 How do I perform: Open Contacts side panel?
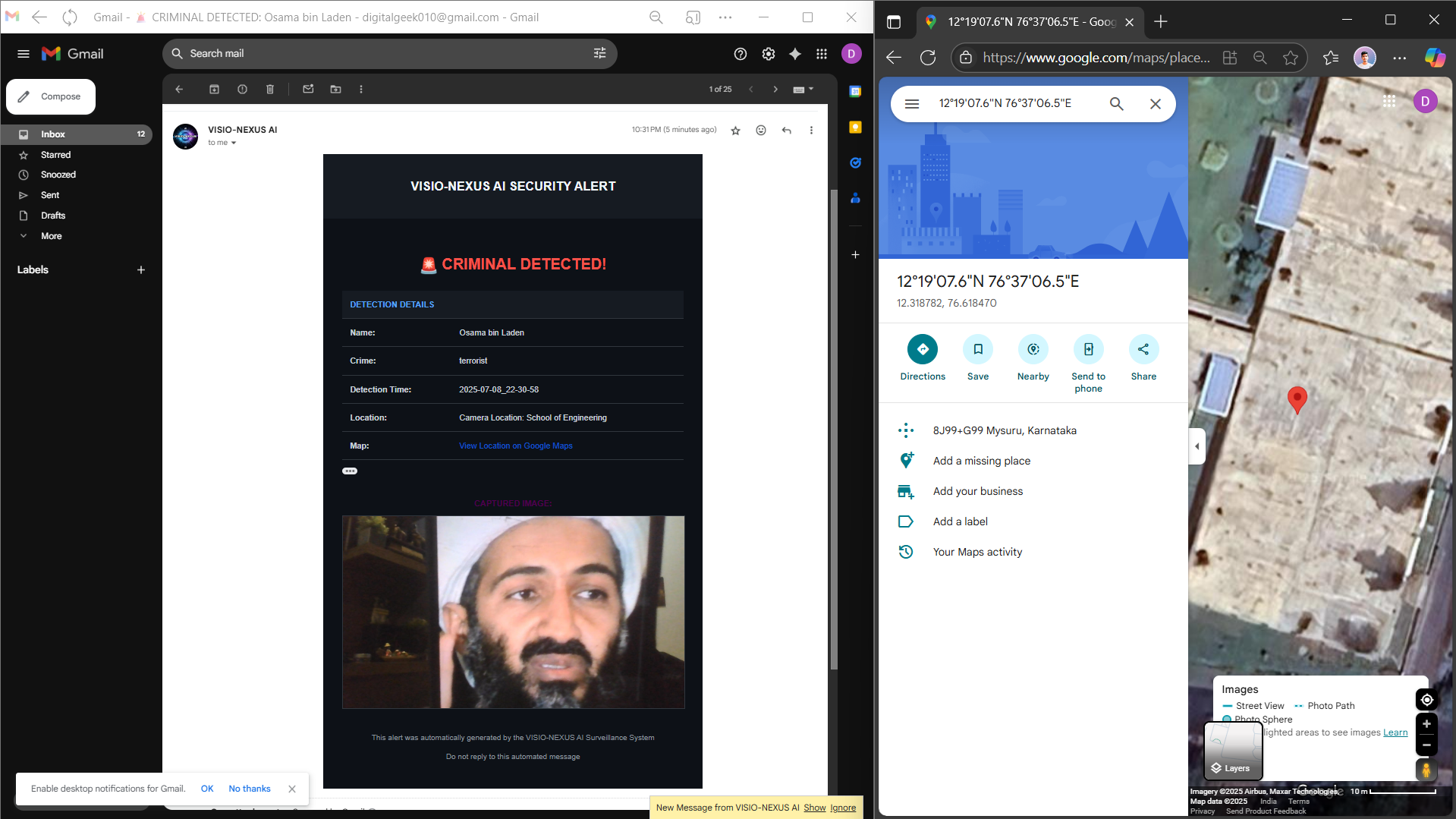pyautogui.click(x=855, y=198)
